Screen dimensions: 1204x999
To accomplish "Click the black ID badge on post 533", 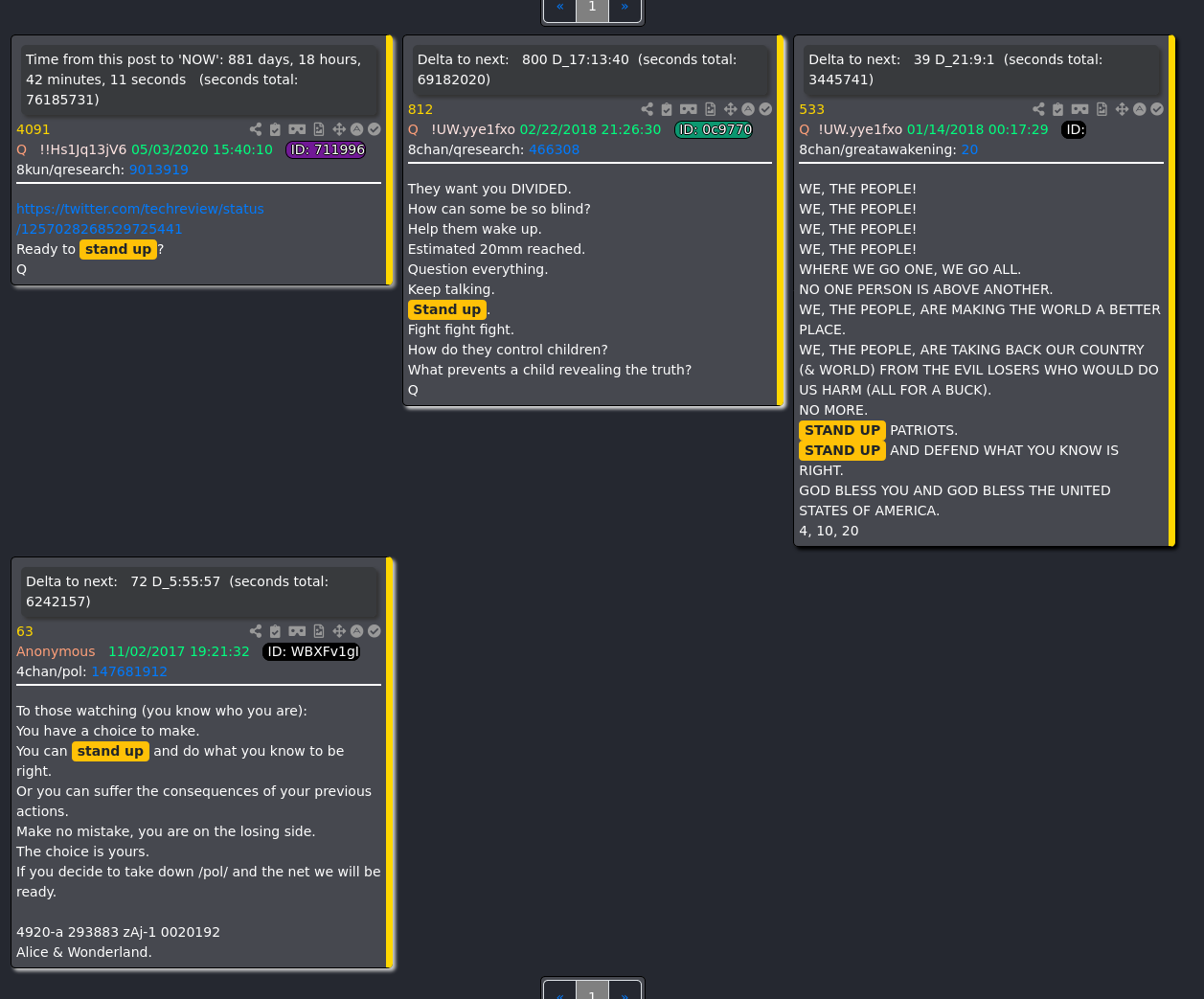I will [1075, 129].
